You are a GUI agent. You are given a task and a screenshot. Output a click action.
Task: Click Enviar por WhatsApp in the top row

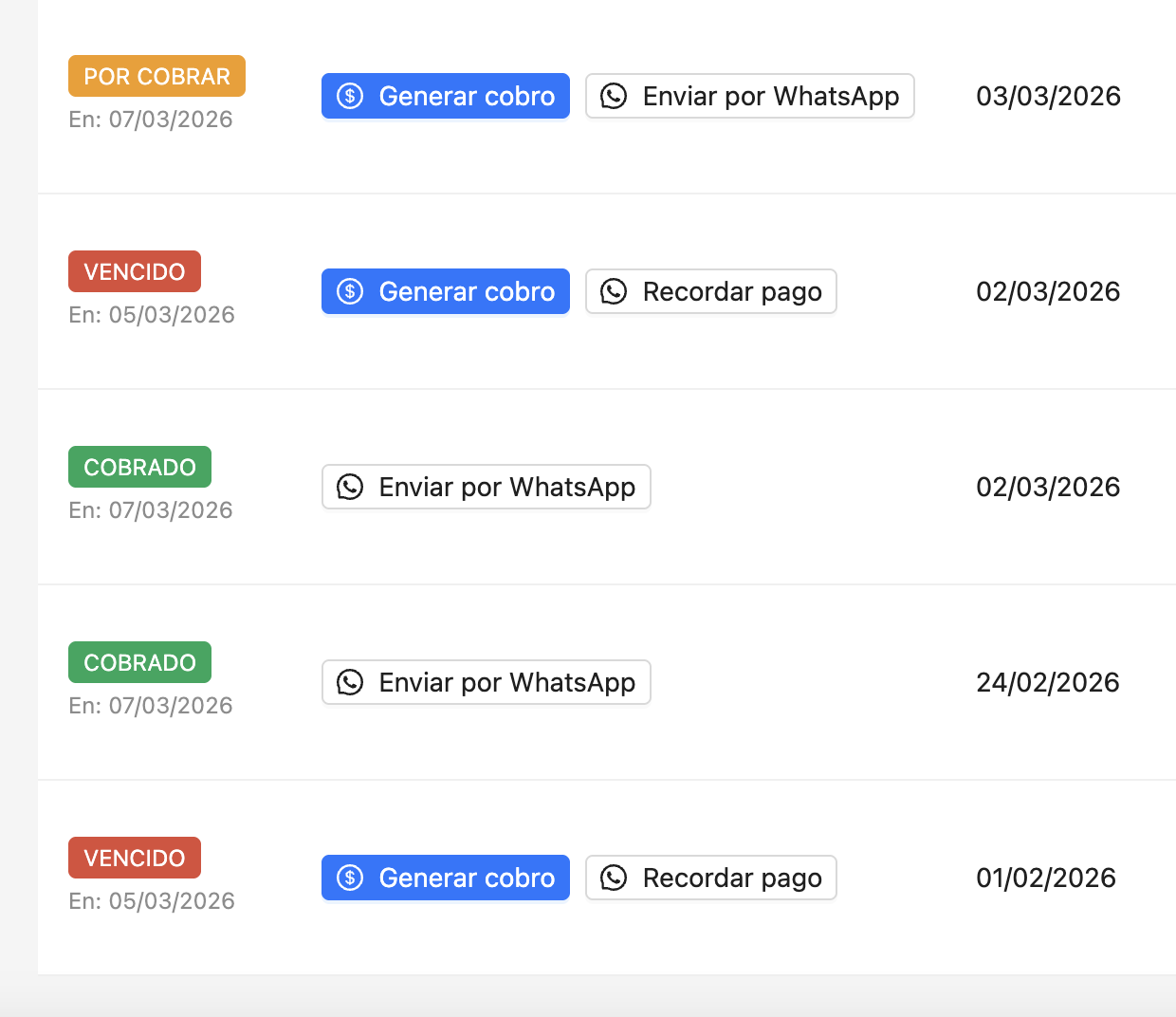click(x=749, y=96)
